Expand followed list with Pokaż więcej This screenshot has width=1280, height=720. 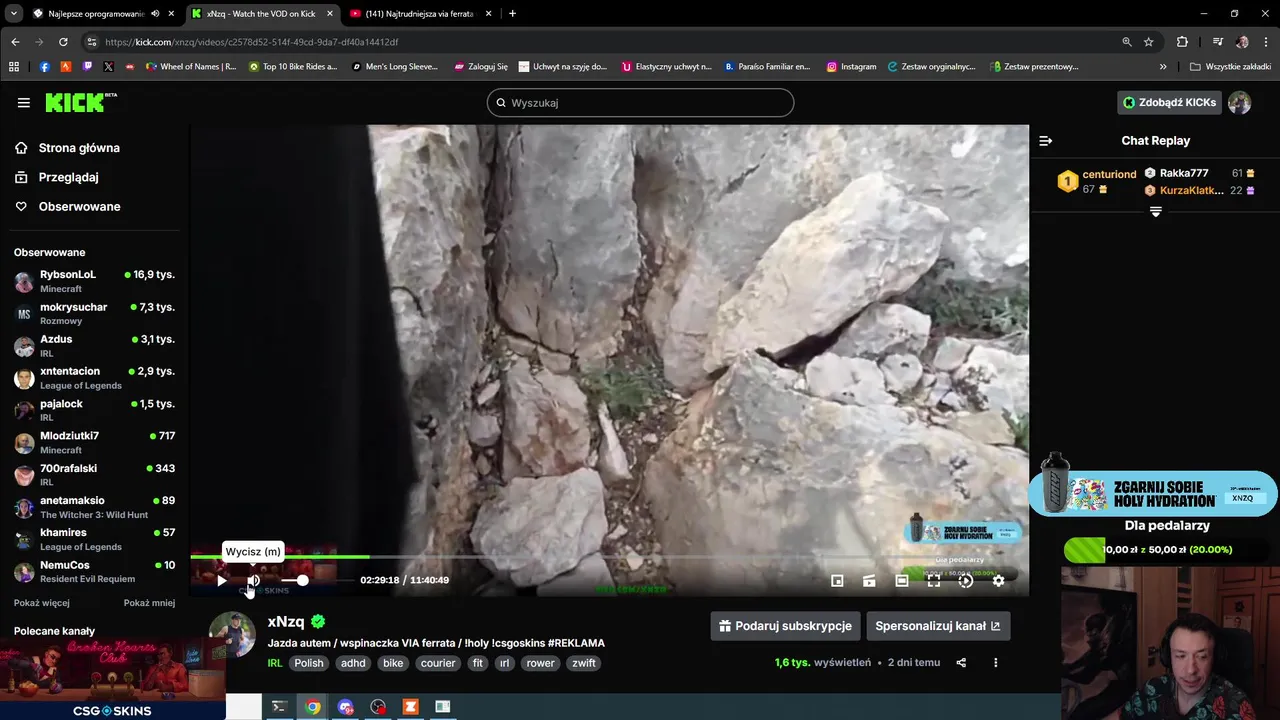[x=42, y=603]
